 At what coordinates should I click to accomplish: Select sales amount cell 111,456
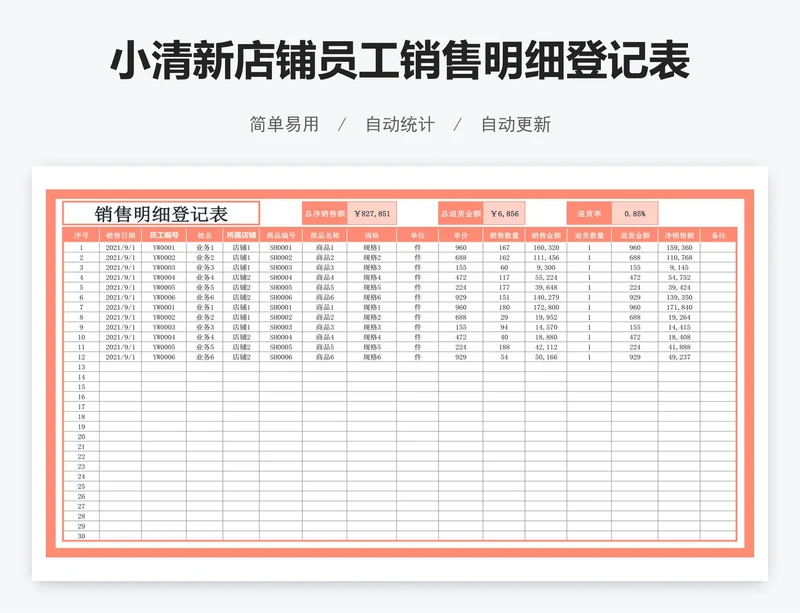pos(546,258)
